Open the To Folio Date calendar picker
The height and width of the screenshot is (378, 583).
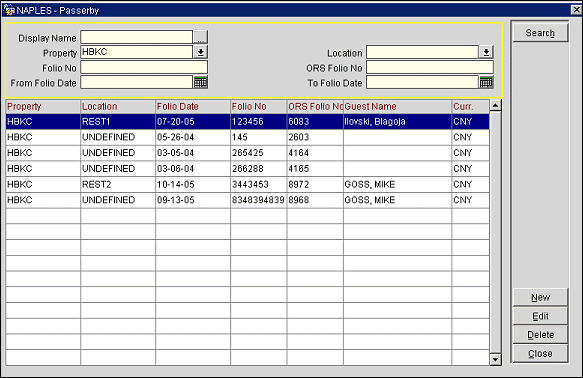(x=486, y=83)
